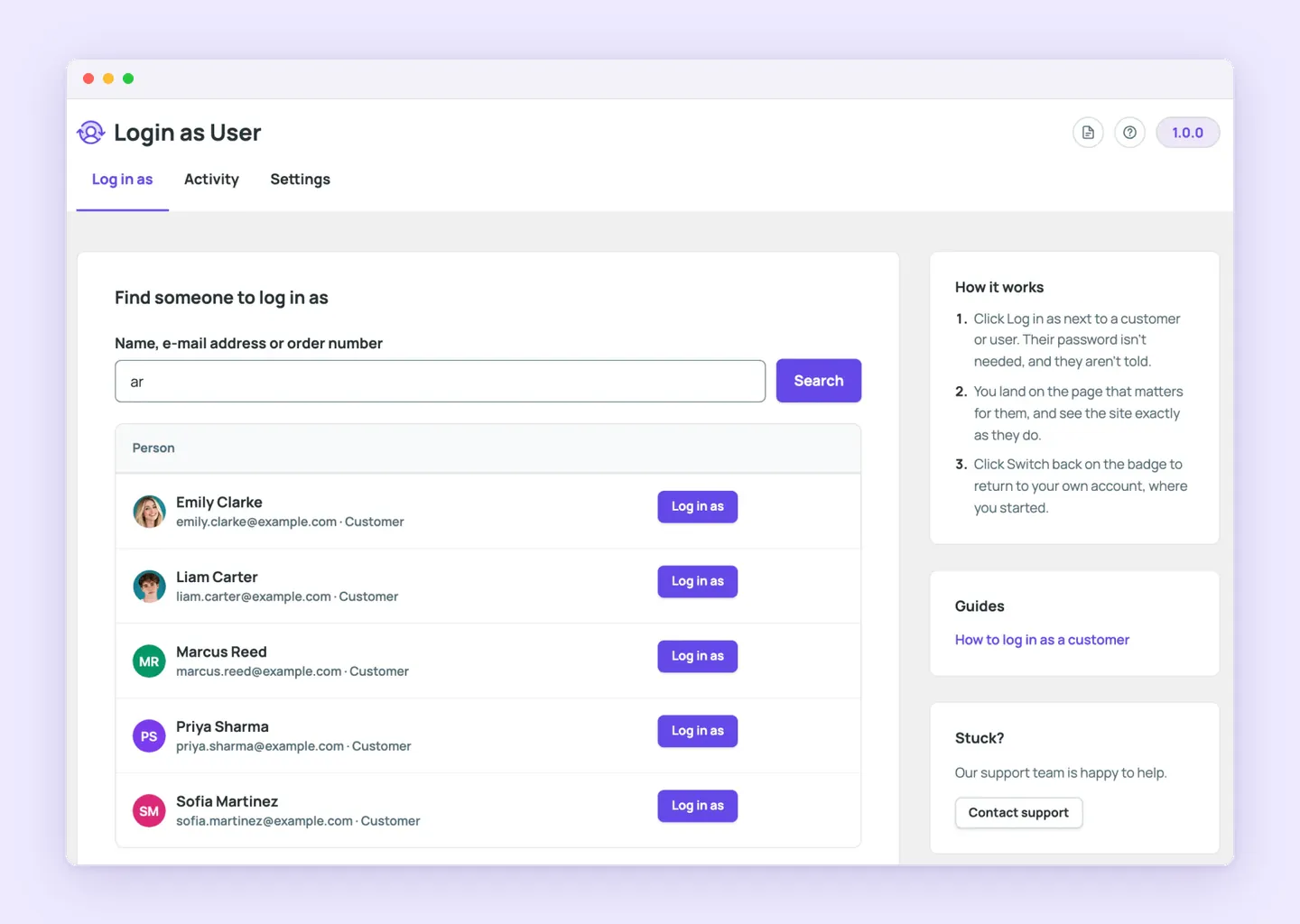This screenshot has height=924, width=1300.
Task: Click the name or e-mail search field
Action: (x=440, y=381)
